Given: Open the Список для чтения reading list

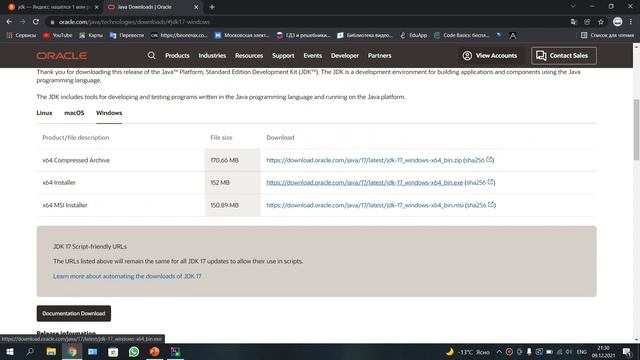Looking at the screenshot, I should coord(607,36).
